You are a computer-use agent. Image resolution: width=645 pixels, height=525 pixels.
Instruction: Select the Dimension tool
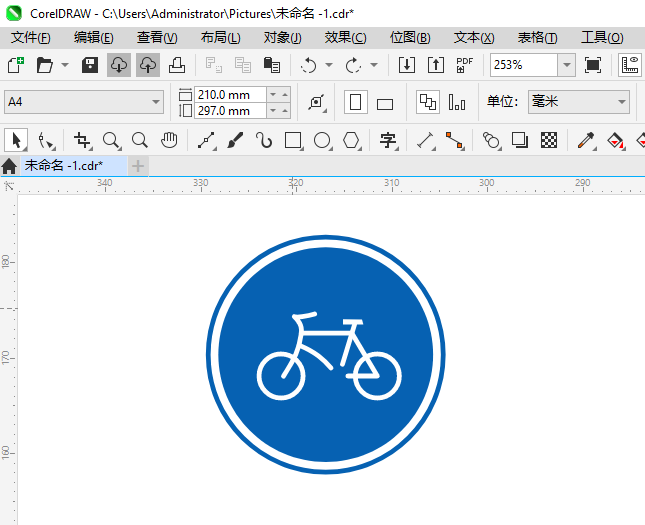426,141
